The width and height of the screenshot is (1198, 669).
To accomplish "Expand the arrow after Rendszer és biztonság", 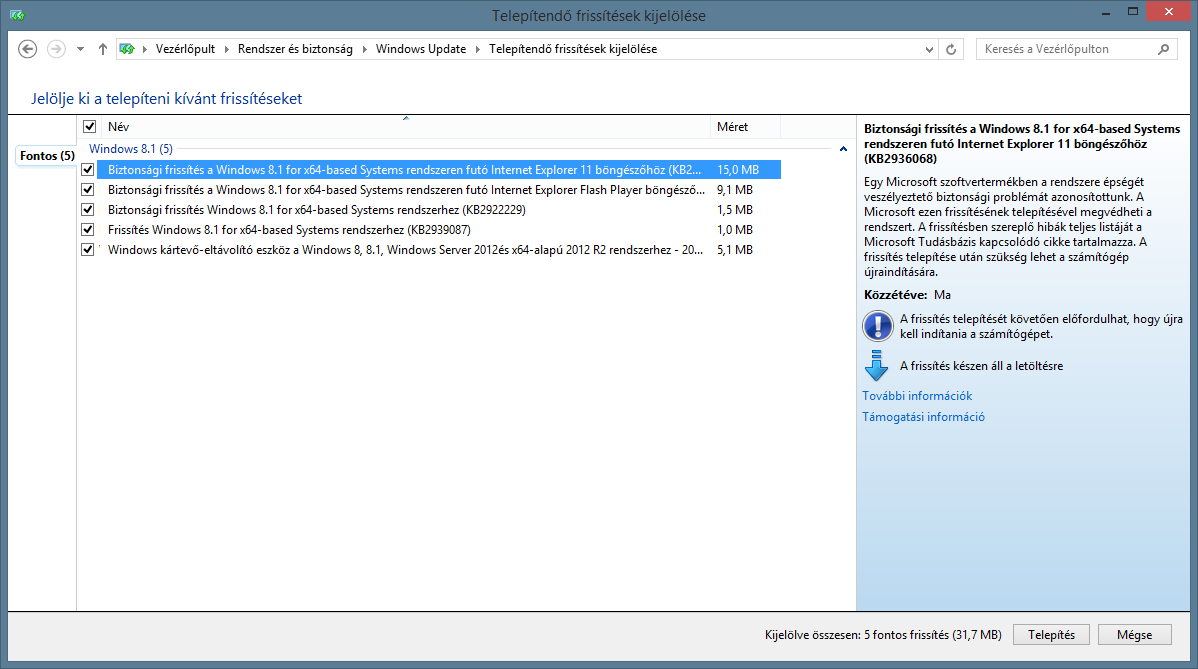I will tap(364, 50).
